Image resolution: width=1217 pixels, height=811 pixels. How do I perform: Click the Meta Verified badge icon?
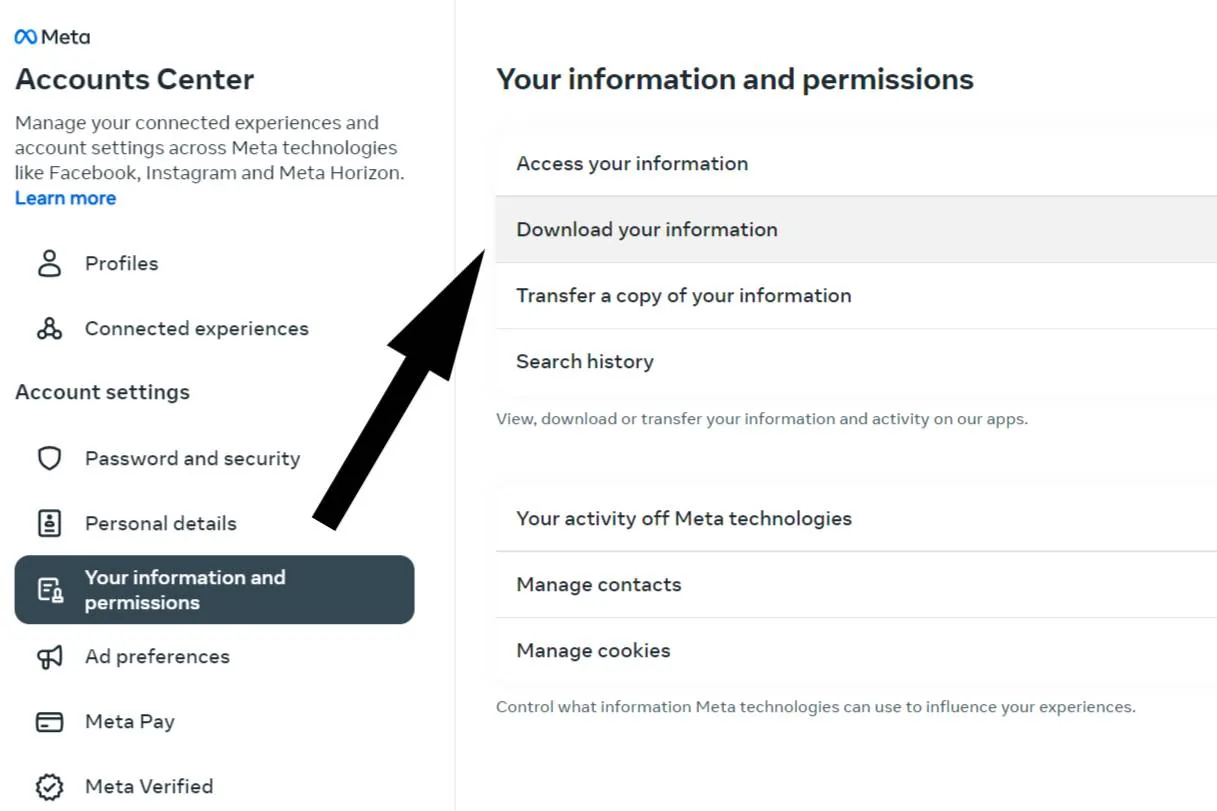(x=48, y=786)
